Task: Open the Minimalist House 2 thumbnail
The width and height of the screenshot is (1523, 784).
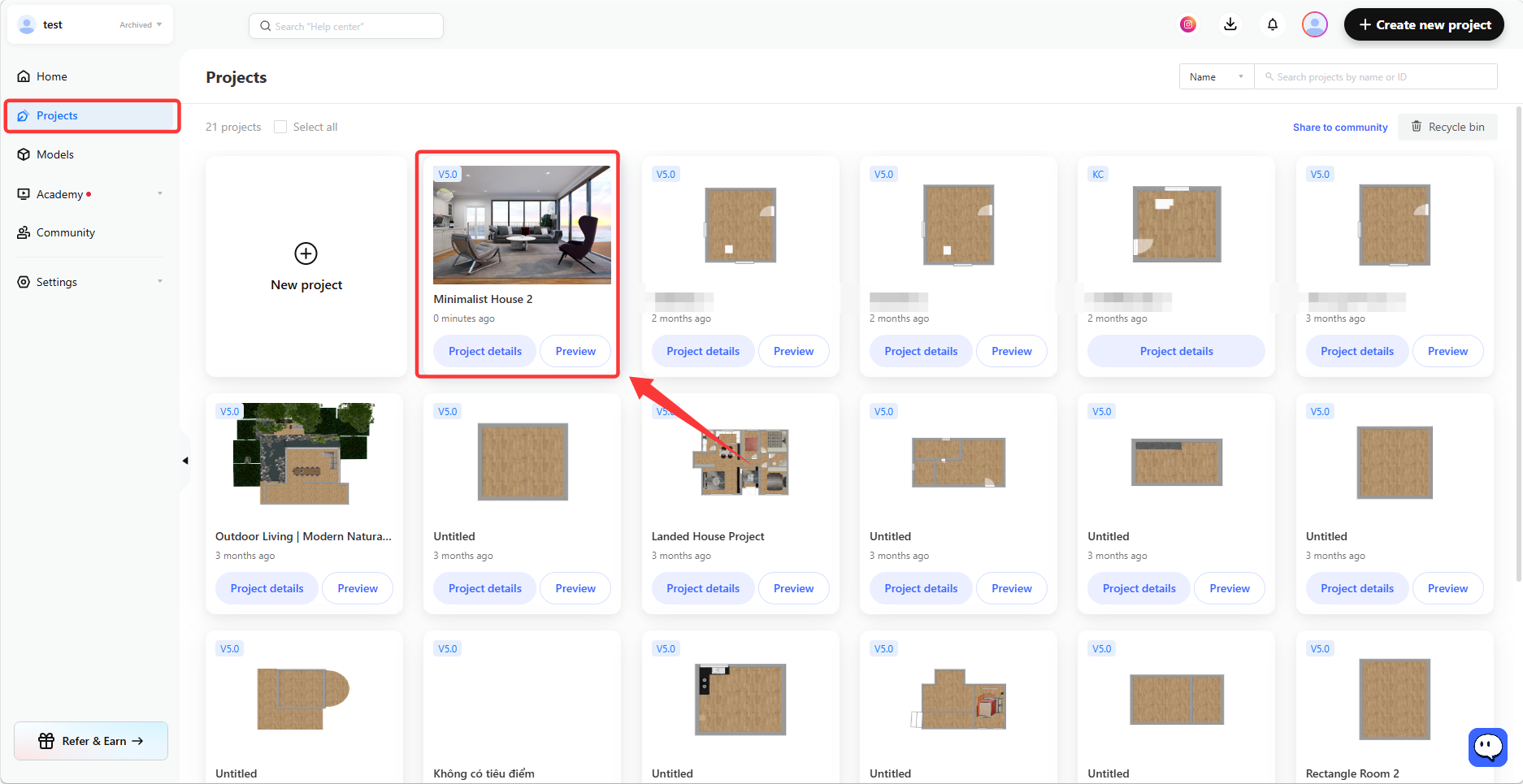Action: pyautogui.click(x=522, y=225)
